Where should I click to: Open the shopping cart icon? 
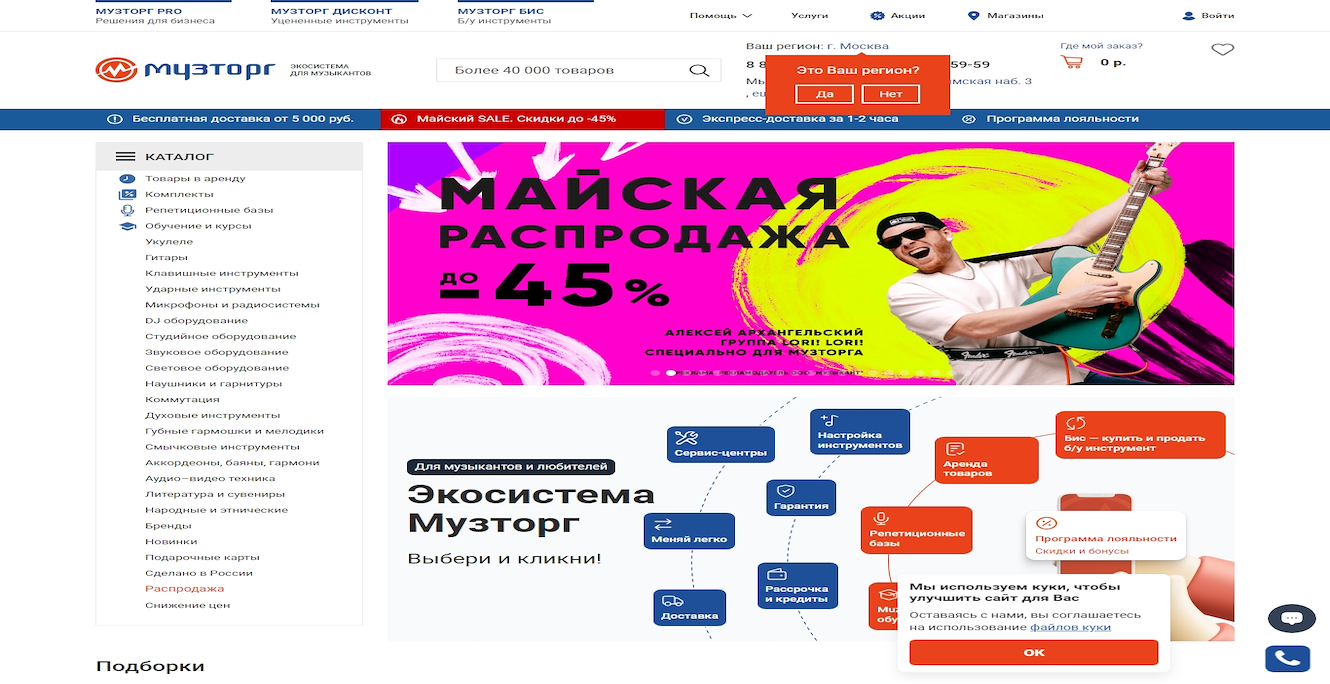[1072, 62]
